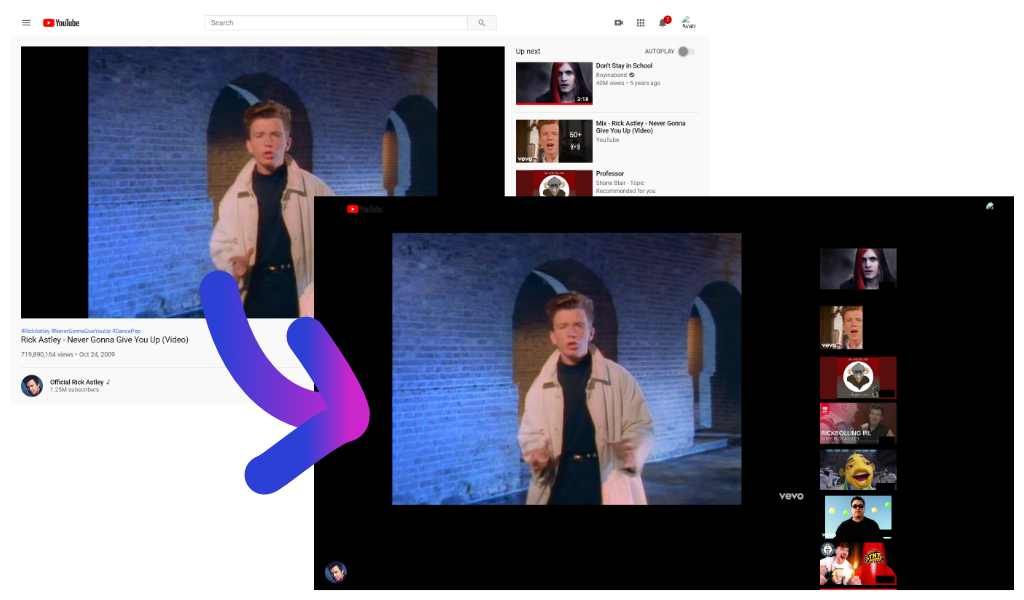Open "Rickrolling IRL" thumbnail in dark window
Screen dimensions: 1024x600
[858, 423]
